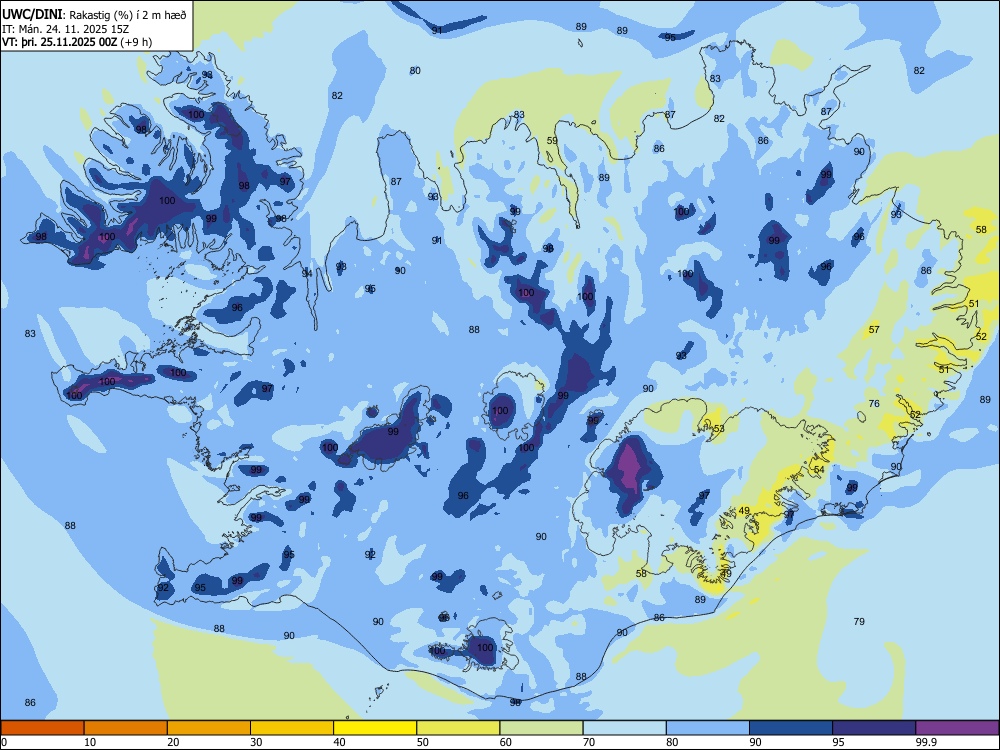The image size is (1000, 750).
Task: Select the orange 10–20 legend color segment
Action: 126,728
